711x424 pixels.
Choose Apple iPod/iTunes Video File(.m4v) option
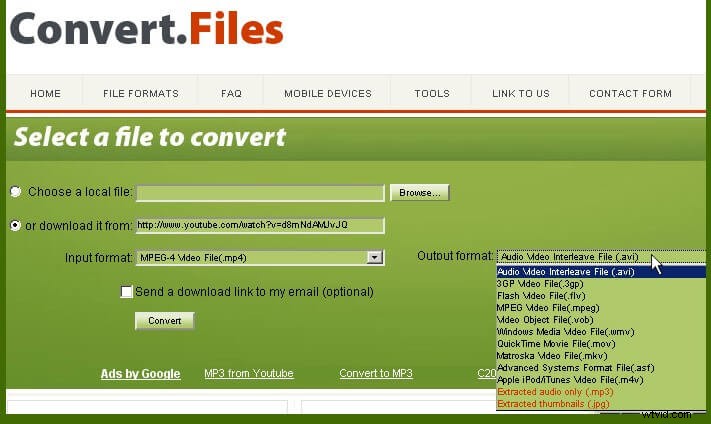(x=601, y=380)
